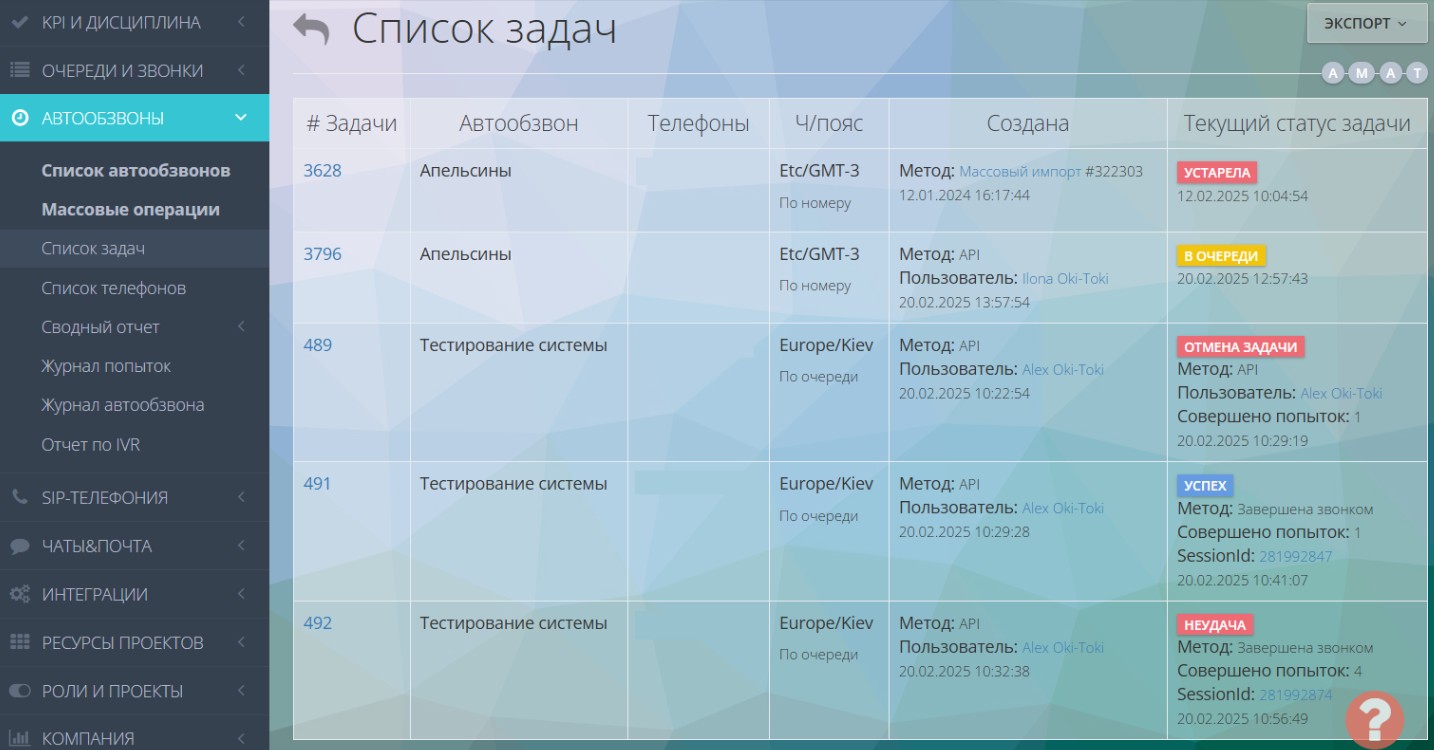Open the Экспорт dropdown

[x=1367, y=23]
